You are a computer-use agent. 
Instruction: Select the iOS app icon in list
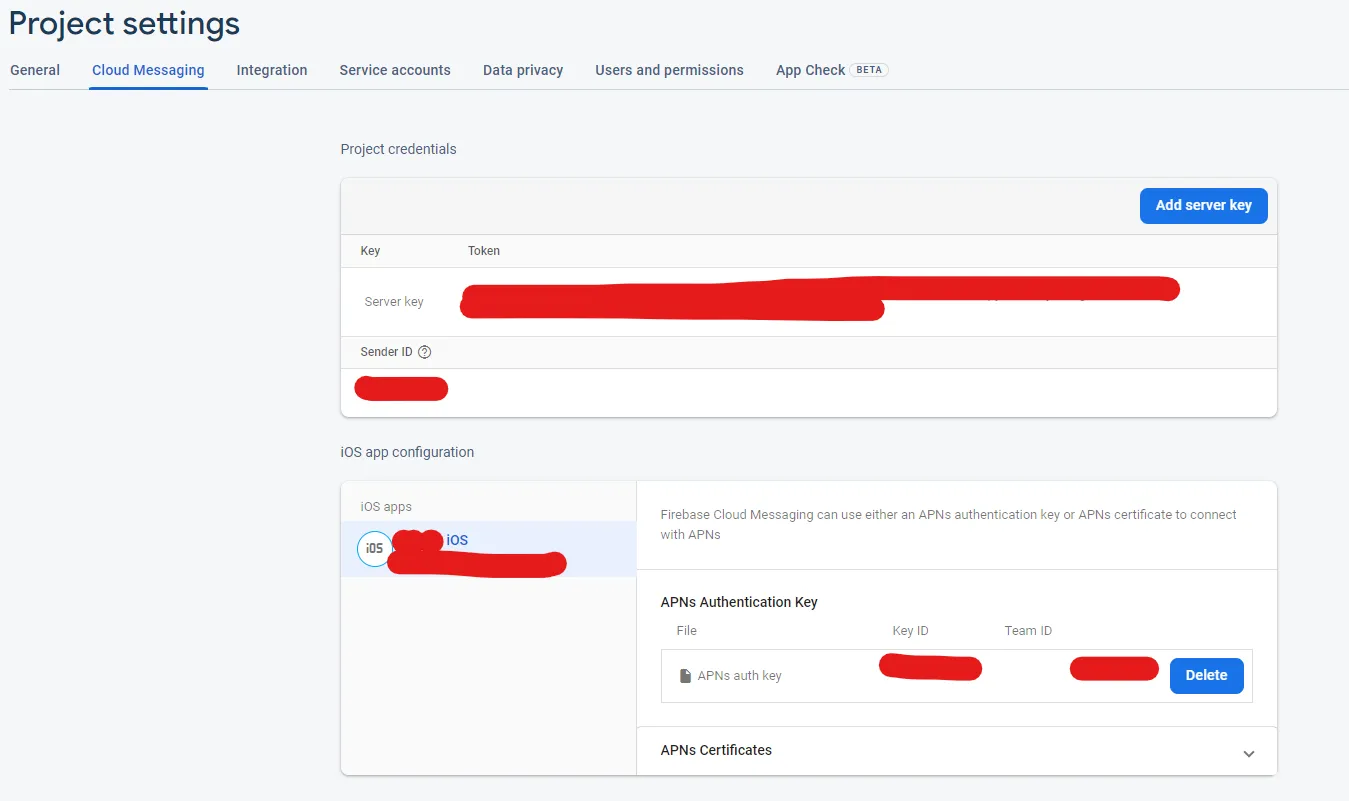tap(374, 548)
